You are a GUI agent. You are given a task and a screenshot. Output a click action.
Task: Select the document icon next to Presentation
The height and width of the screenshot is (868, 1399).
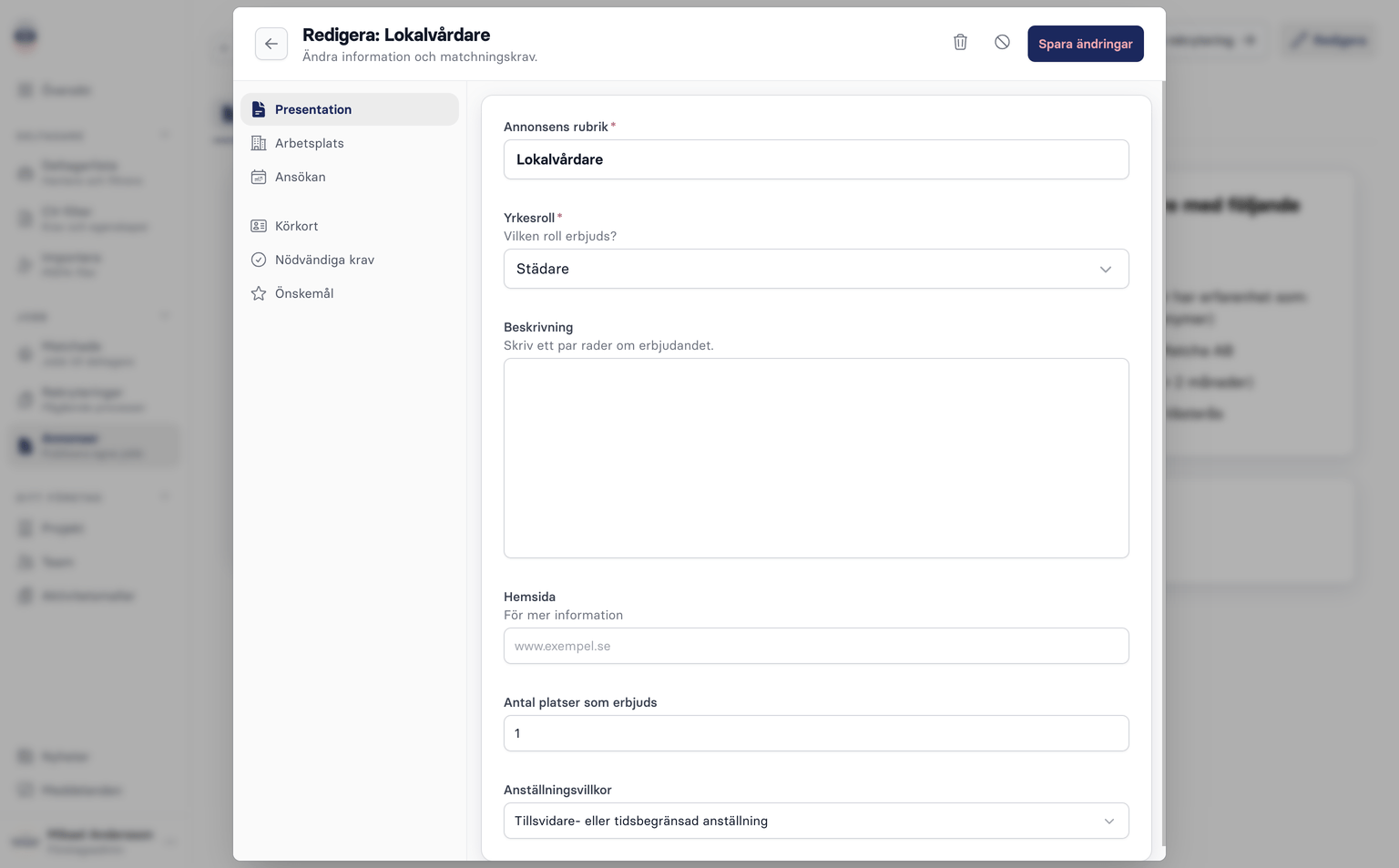click(x=259, y=108)
